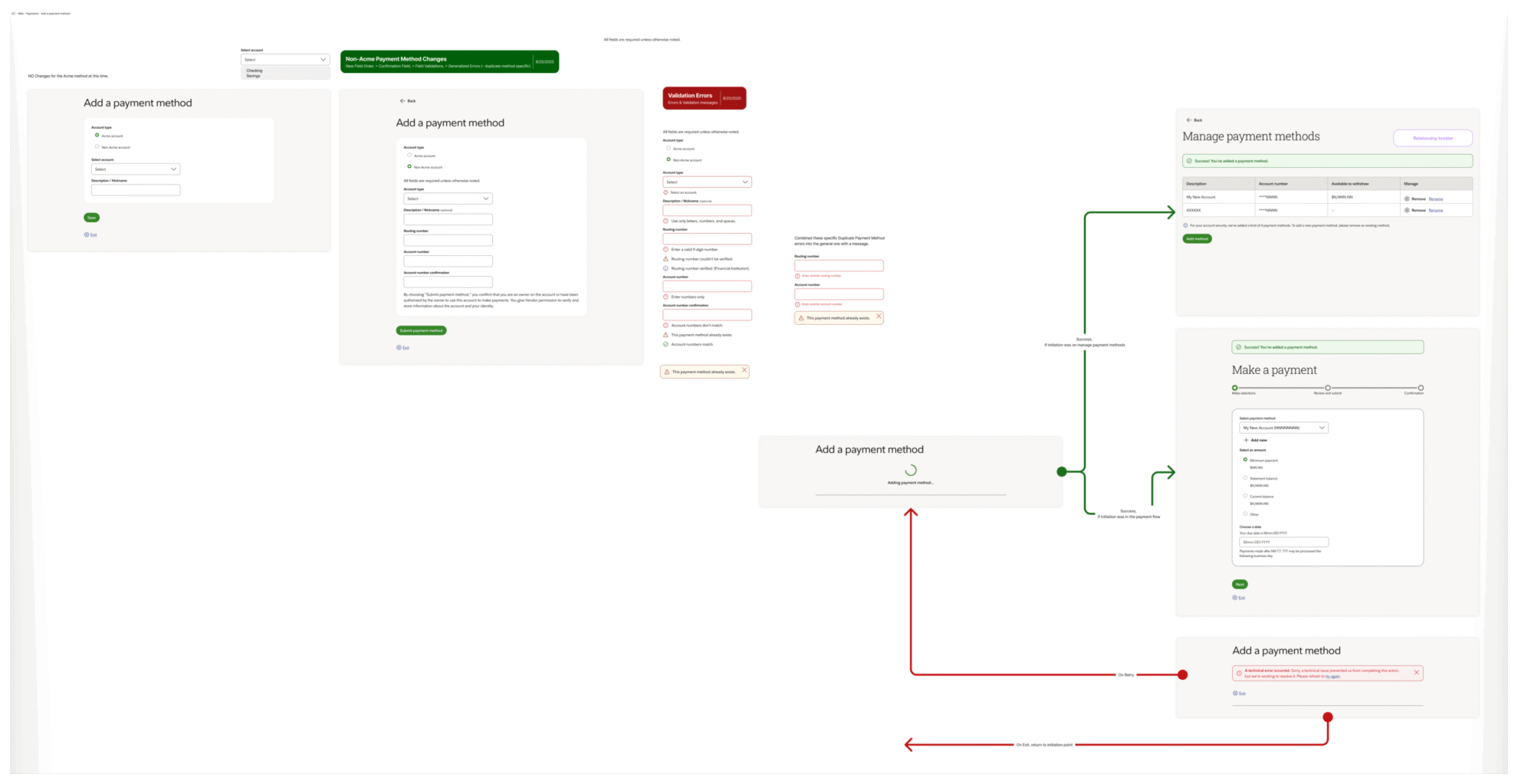Choose the Minimum payment option
This screenshot has height=784, width=1518.
click(x=1245, y=459)
